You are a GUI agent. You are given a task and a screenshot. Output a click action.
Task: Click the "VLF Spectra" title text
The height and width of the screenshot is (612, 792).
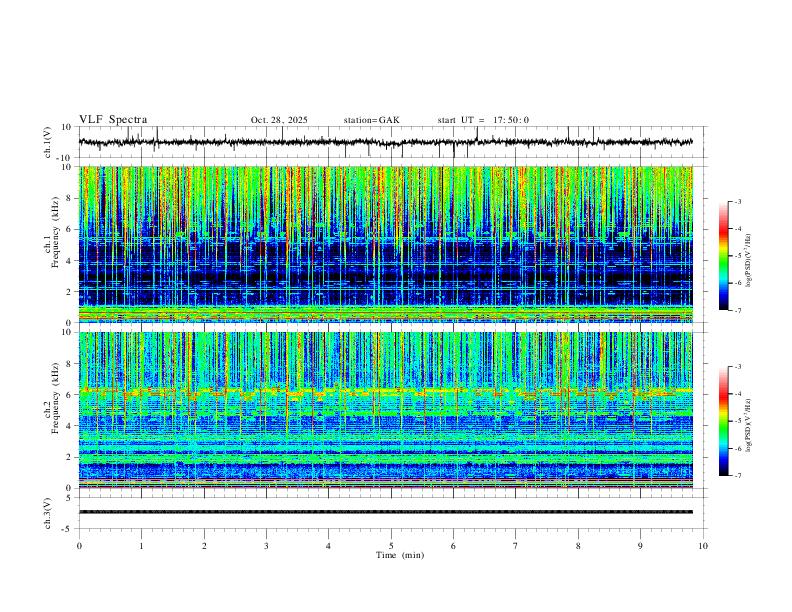tap(113, 119)
